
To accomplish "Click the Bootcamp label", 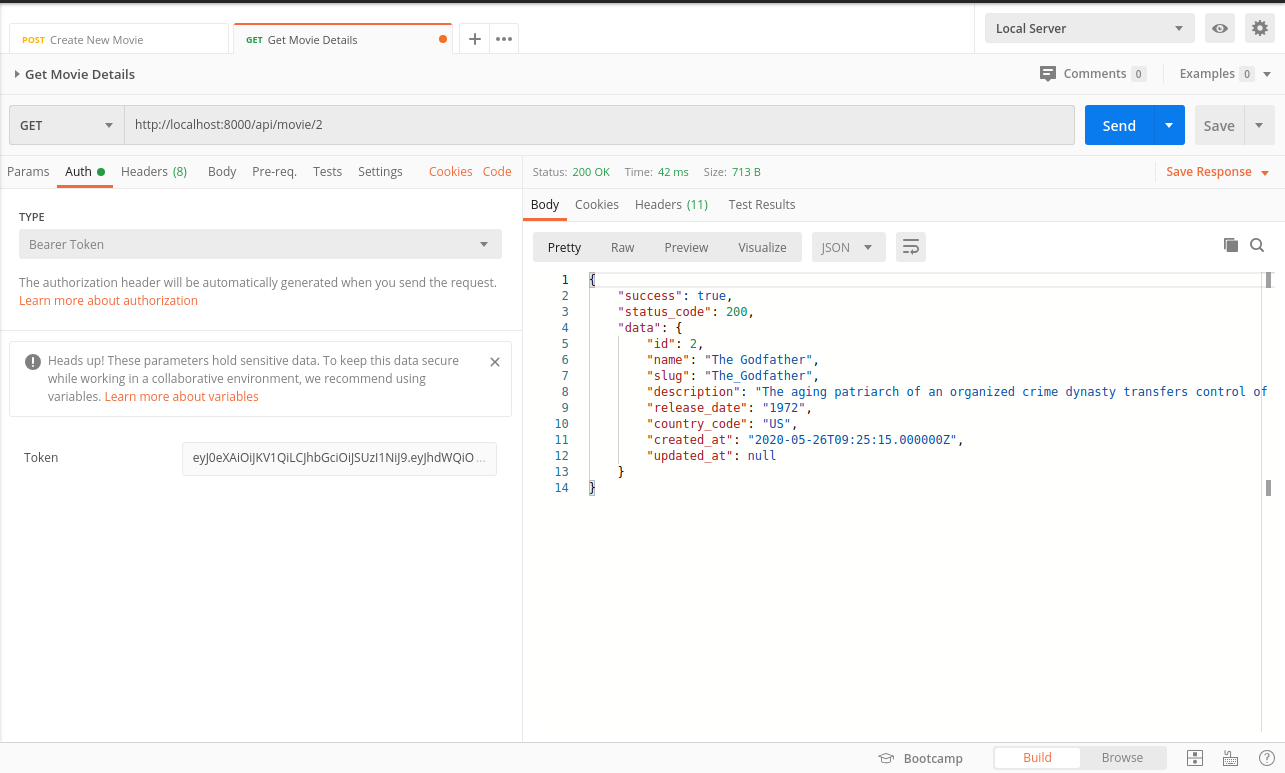I will tap(933, 758).
